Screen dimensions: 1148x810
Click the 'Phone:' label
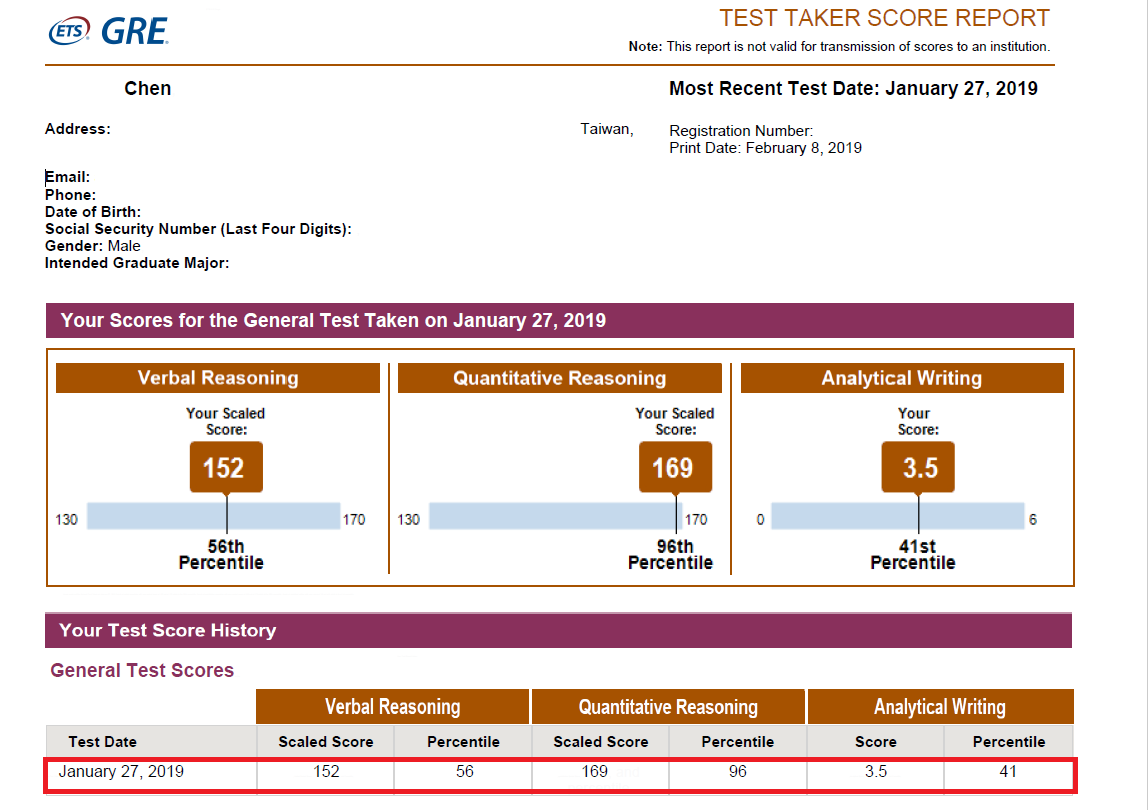coord(70,195)
